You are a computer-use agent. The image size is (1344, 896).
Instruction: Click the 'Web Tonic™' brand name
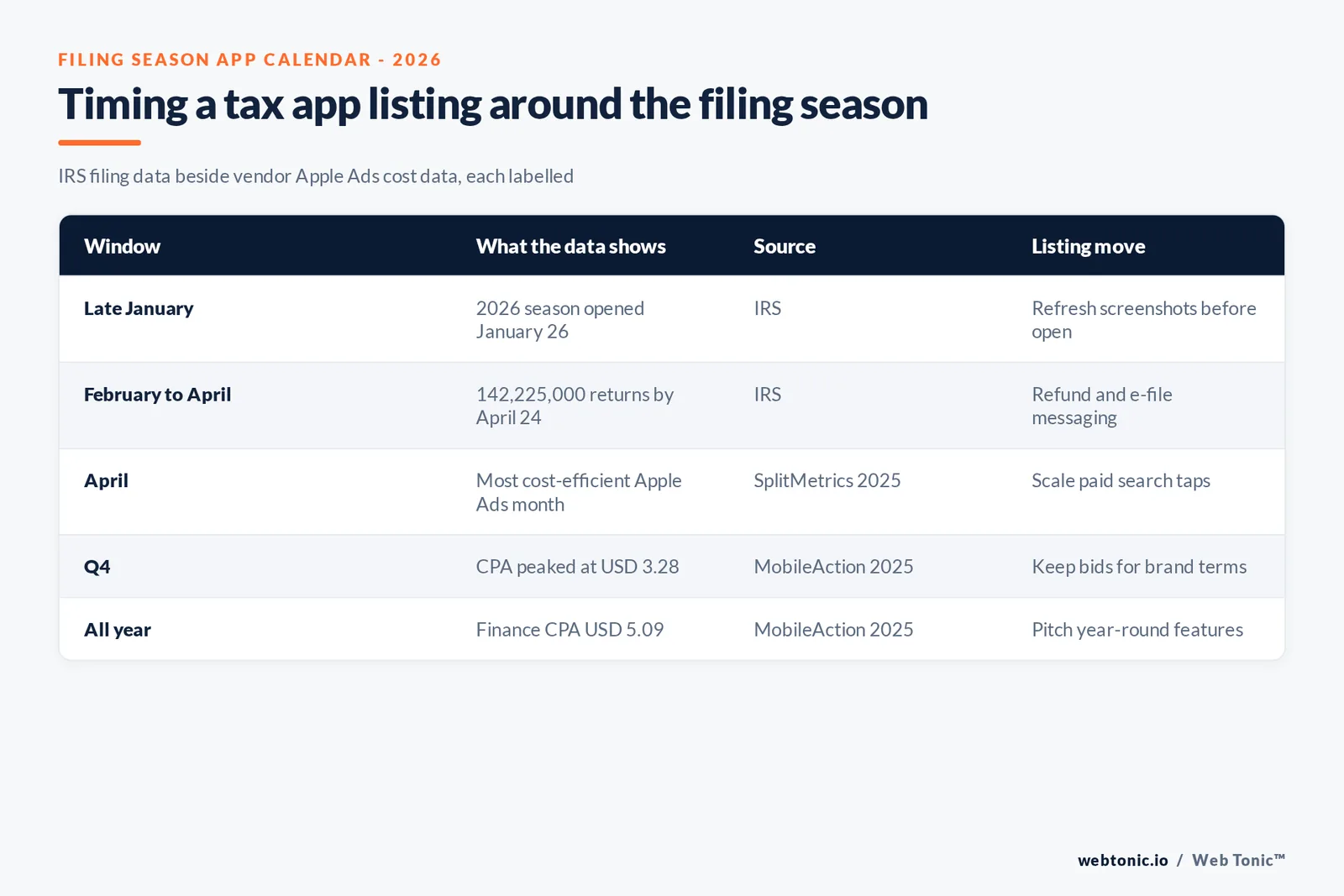1238,860
